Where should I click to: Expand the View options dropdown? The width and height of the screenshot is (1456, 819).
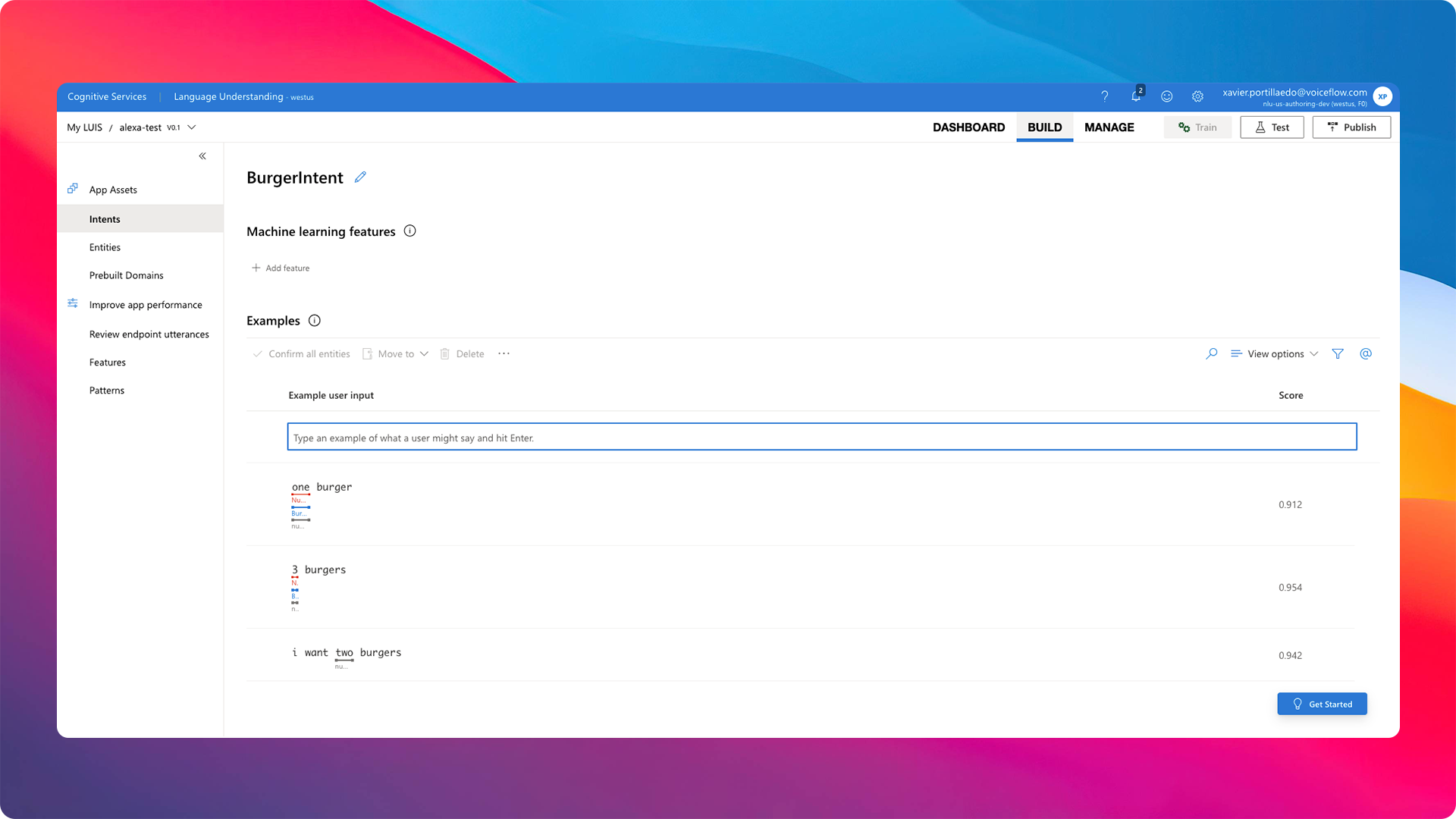pyautogui.click(x=1274, y=353)
